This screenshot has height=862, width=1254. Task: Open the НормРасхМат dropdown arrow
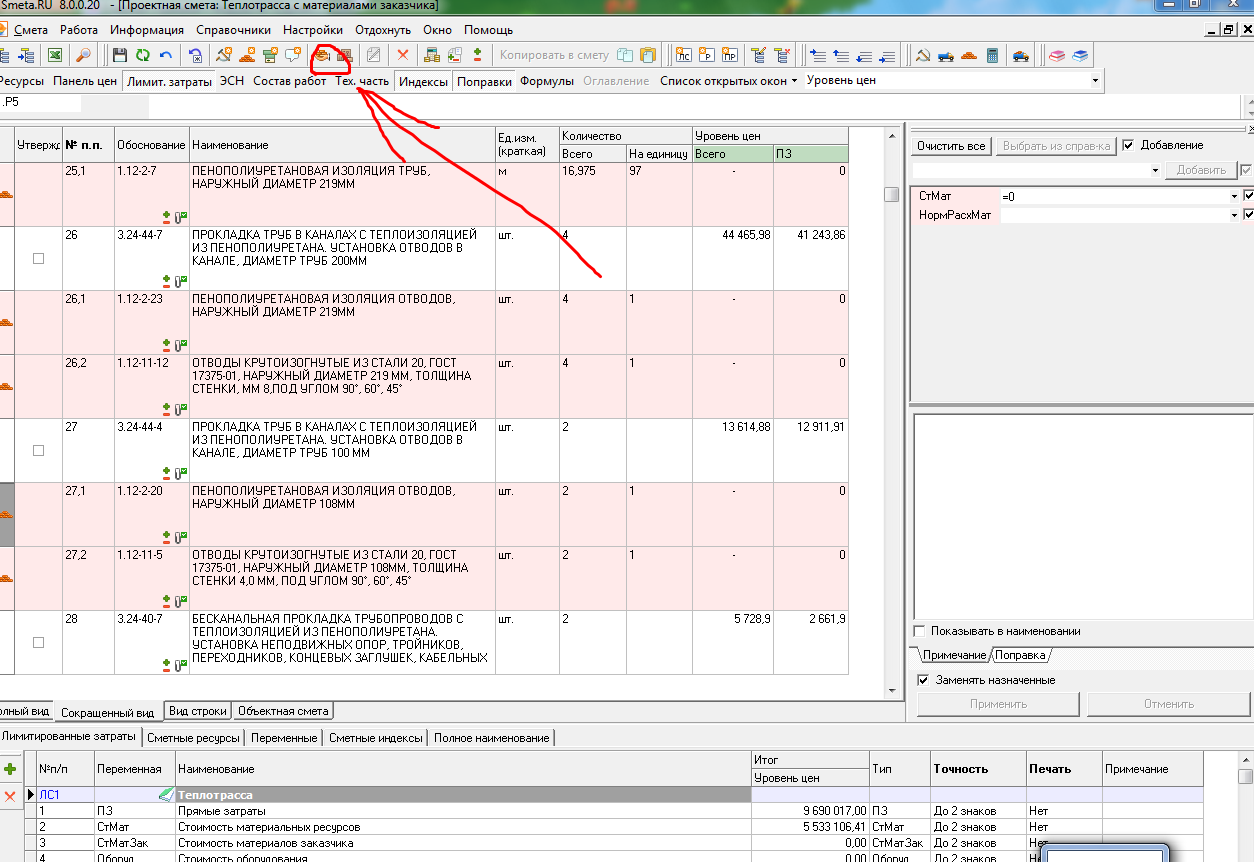tap(1236, 214)
